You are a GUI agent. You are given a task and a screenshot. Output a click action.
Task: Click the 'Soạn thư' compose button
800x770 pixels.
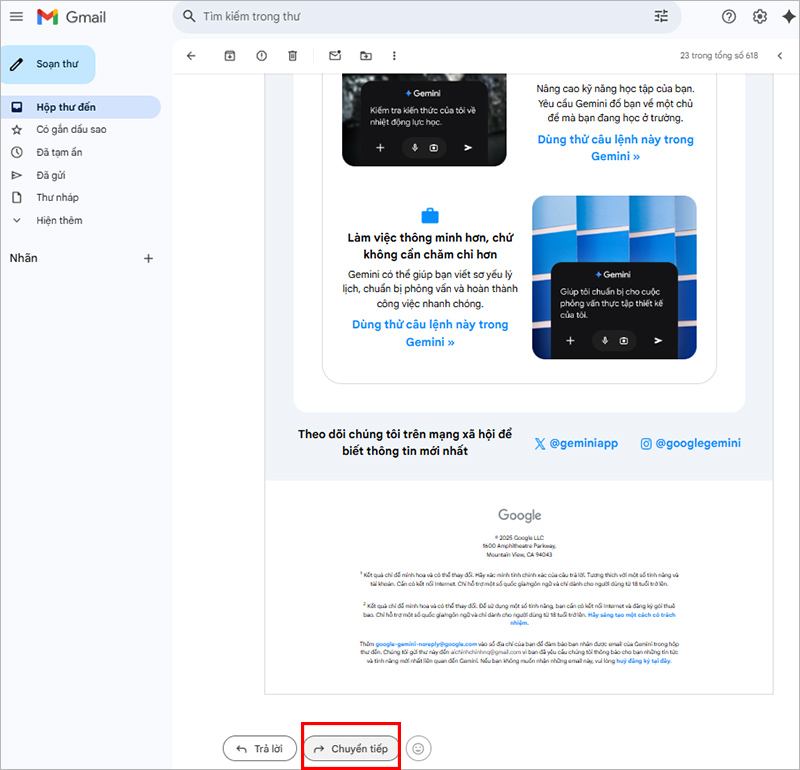(x=48, y=64)
